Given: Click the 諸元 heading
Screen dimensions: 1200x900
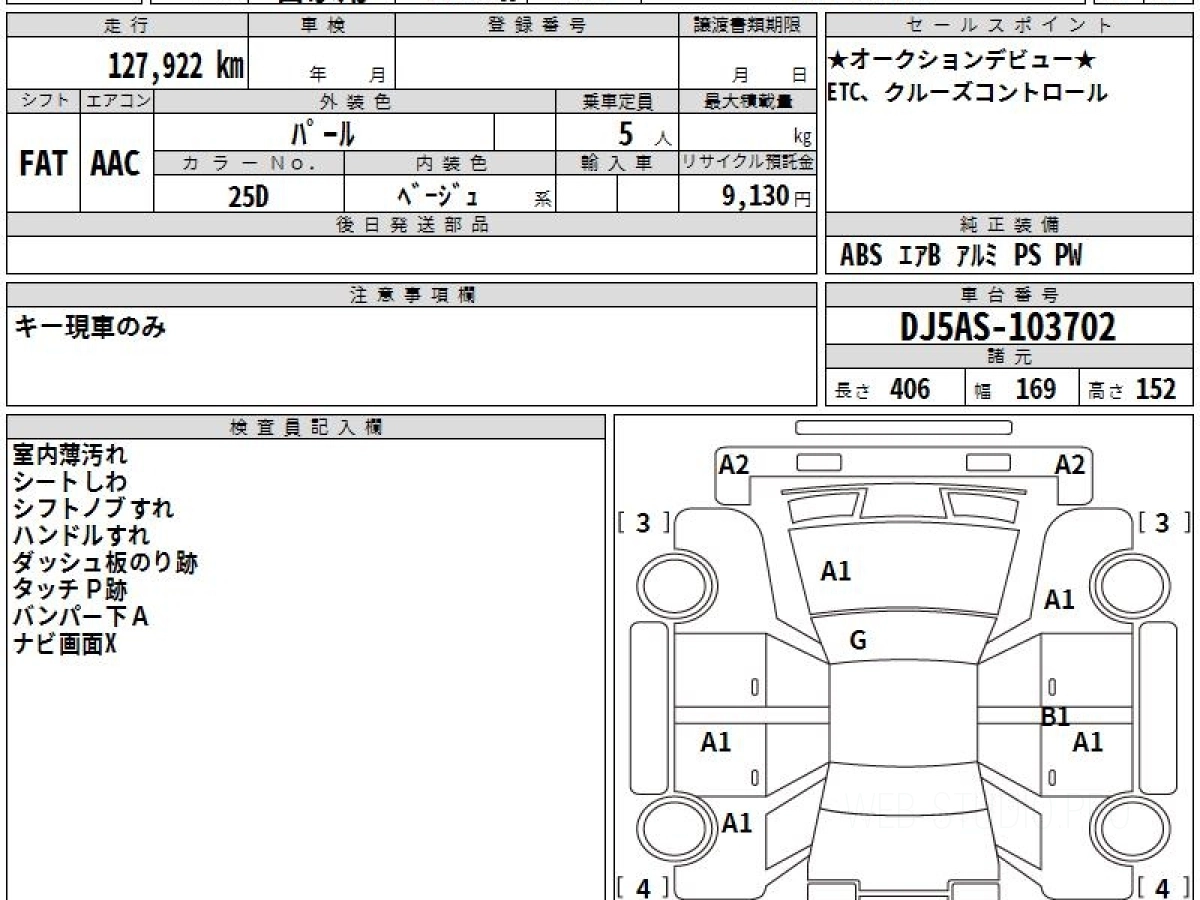Looking at the screenshot, I should (1010, 357).
